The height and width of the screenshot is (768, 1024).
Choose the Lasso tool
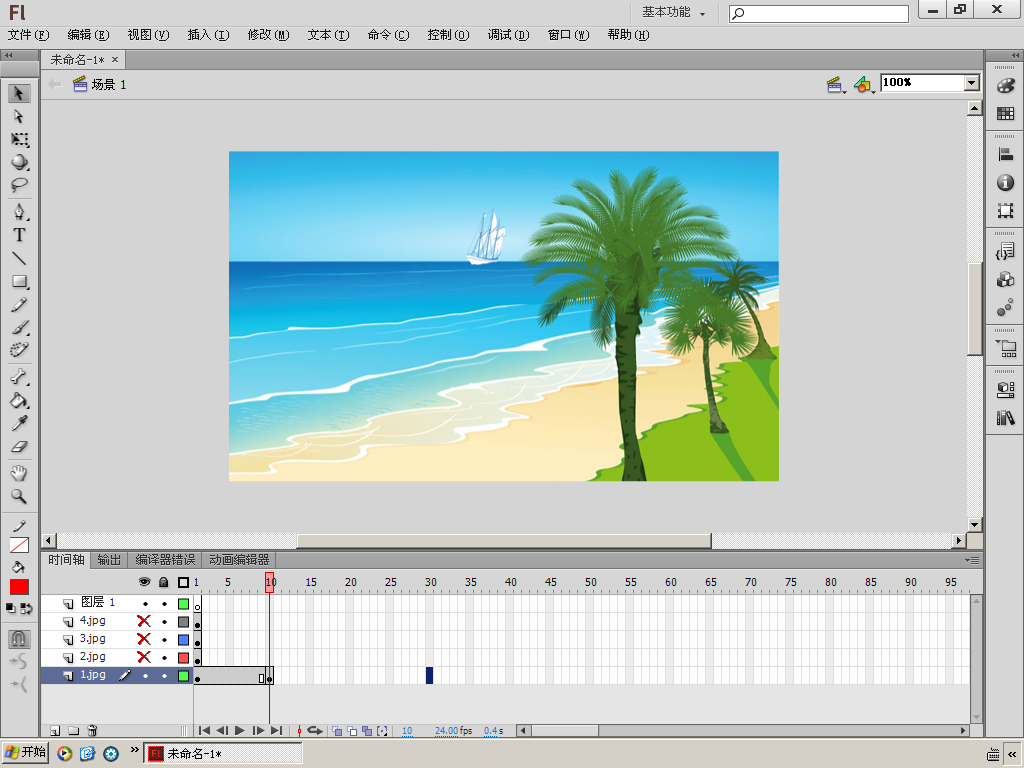pos(19,185)
